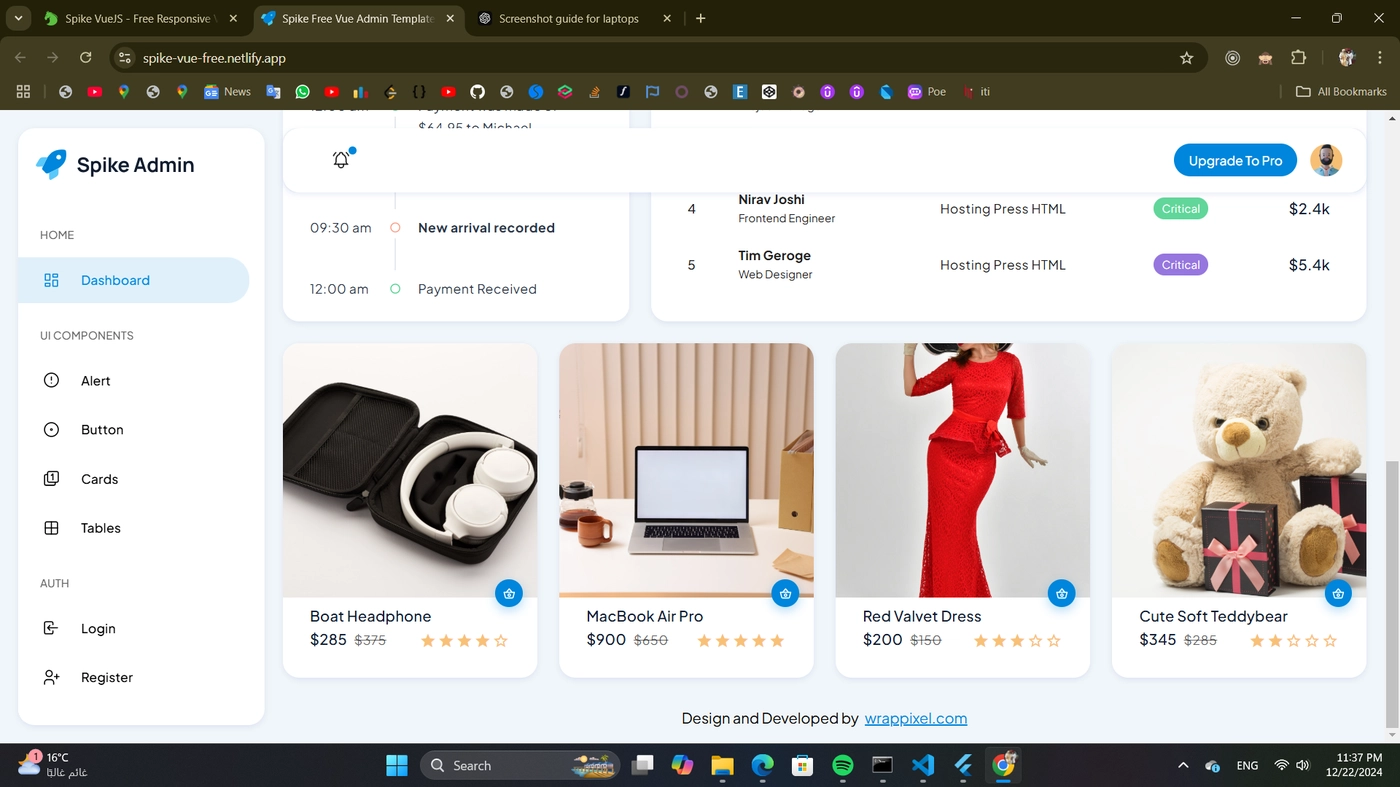The image size is (1400, 787).
Task: Open File Explorer from the taskbar
Action: [x=722, y=765]
